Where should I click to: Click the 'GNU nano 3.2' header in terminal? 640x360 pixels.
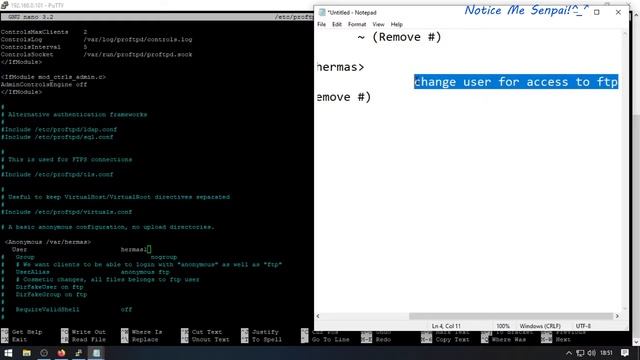pyautogui.click(x=31, y=17)
